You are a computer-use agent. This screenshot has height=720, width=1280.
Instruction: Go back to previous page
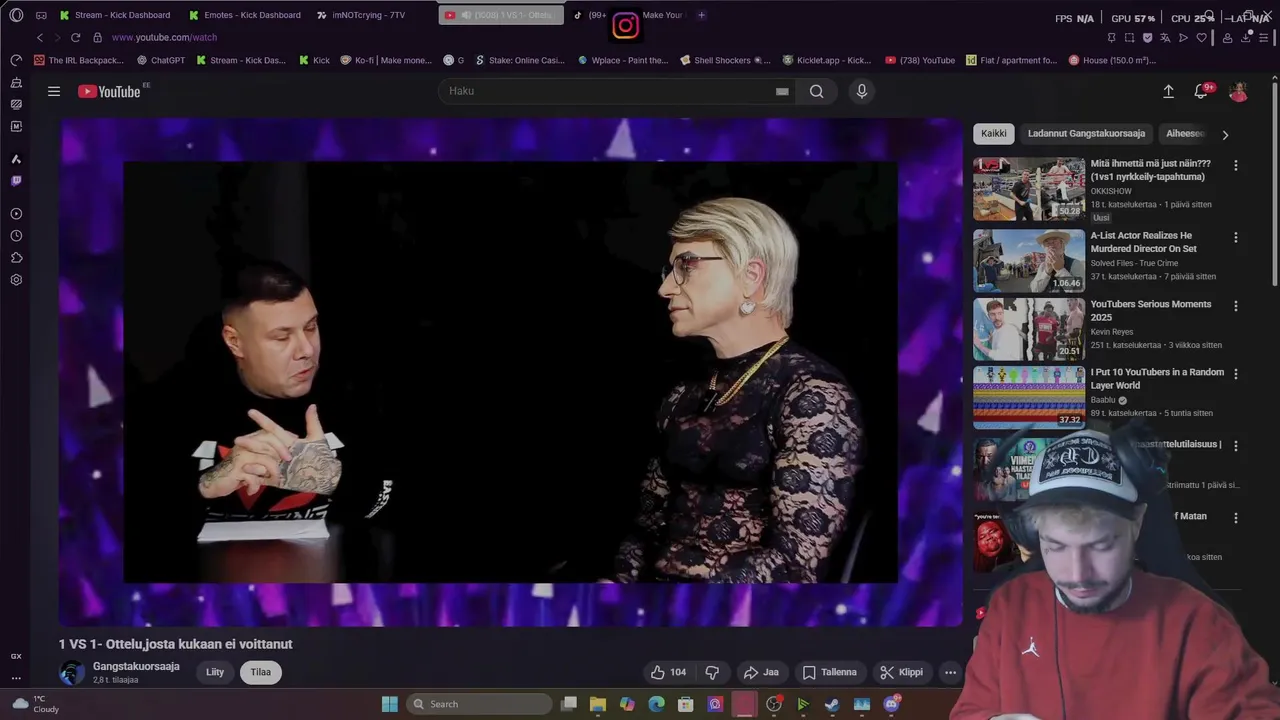40,37
